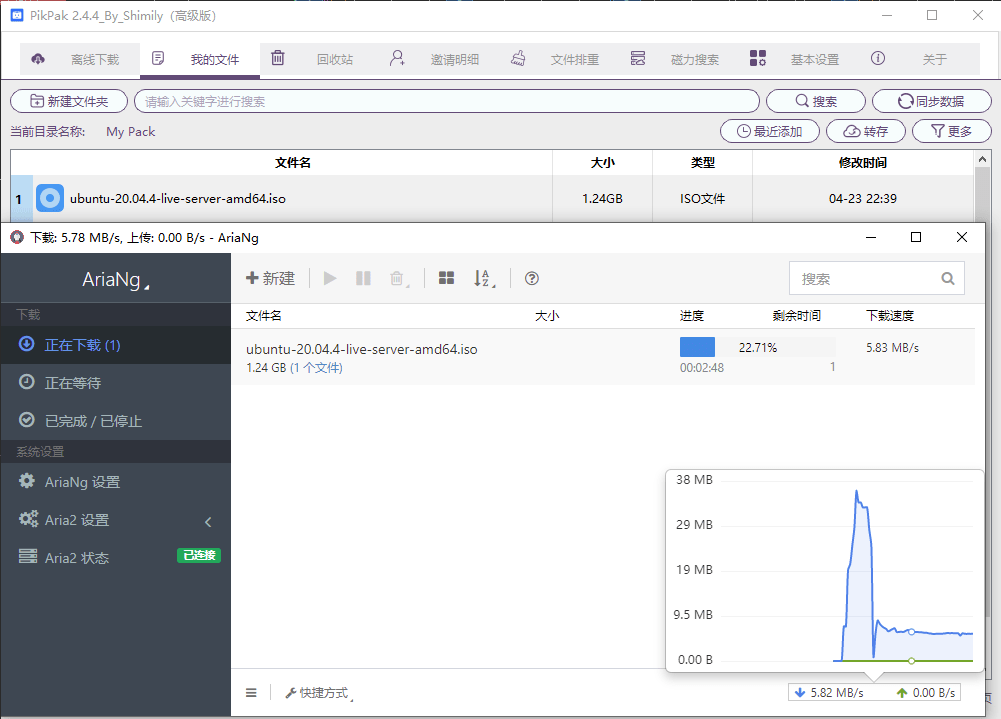Open the 快捷方式 shortcuts menu
This screenshot has width=1001, height=719.
click(317, 692)
